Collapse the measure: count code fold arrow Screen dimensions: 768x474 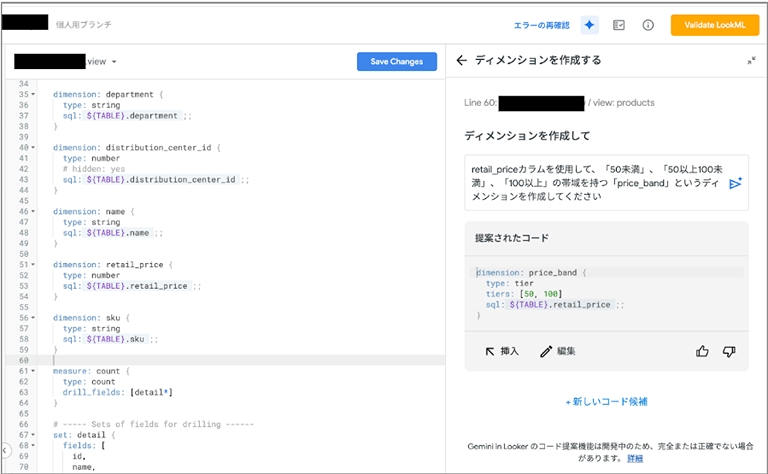pos(33,371)
